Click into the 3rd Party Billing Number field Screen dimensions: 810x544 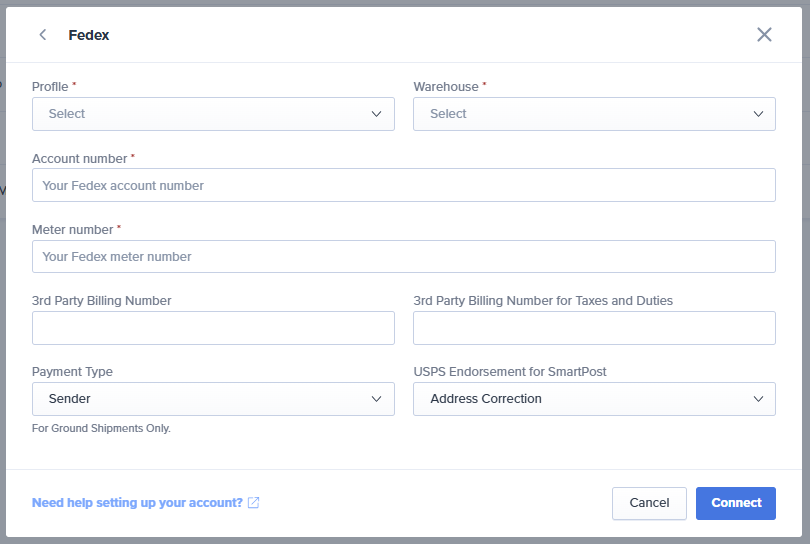click(213, 328)
